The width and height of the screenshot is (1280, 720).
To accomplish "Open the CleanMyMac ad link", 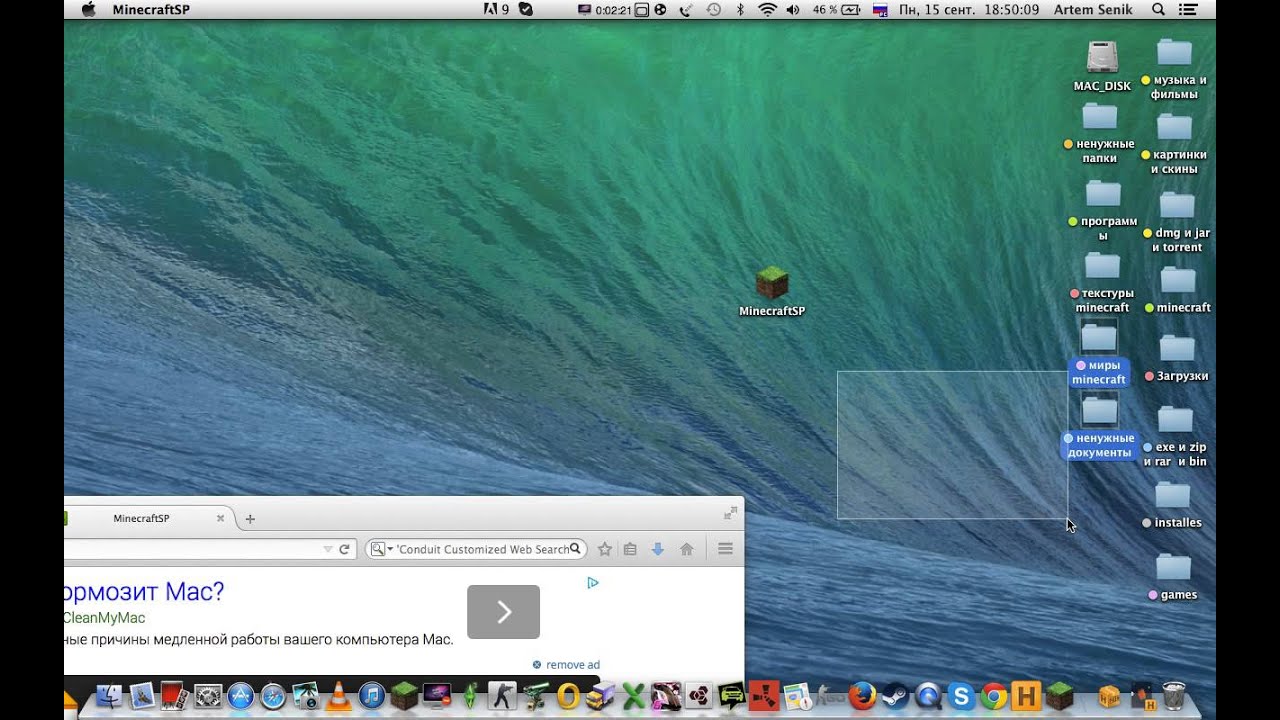I will (104, 618).
